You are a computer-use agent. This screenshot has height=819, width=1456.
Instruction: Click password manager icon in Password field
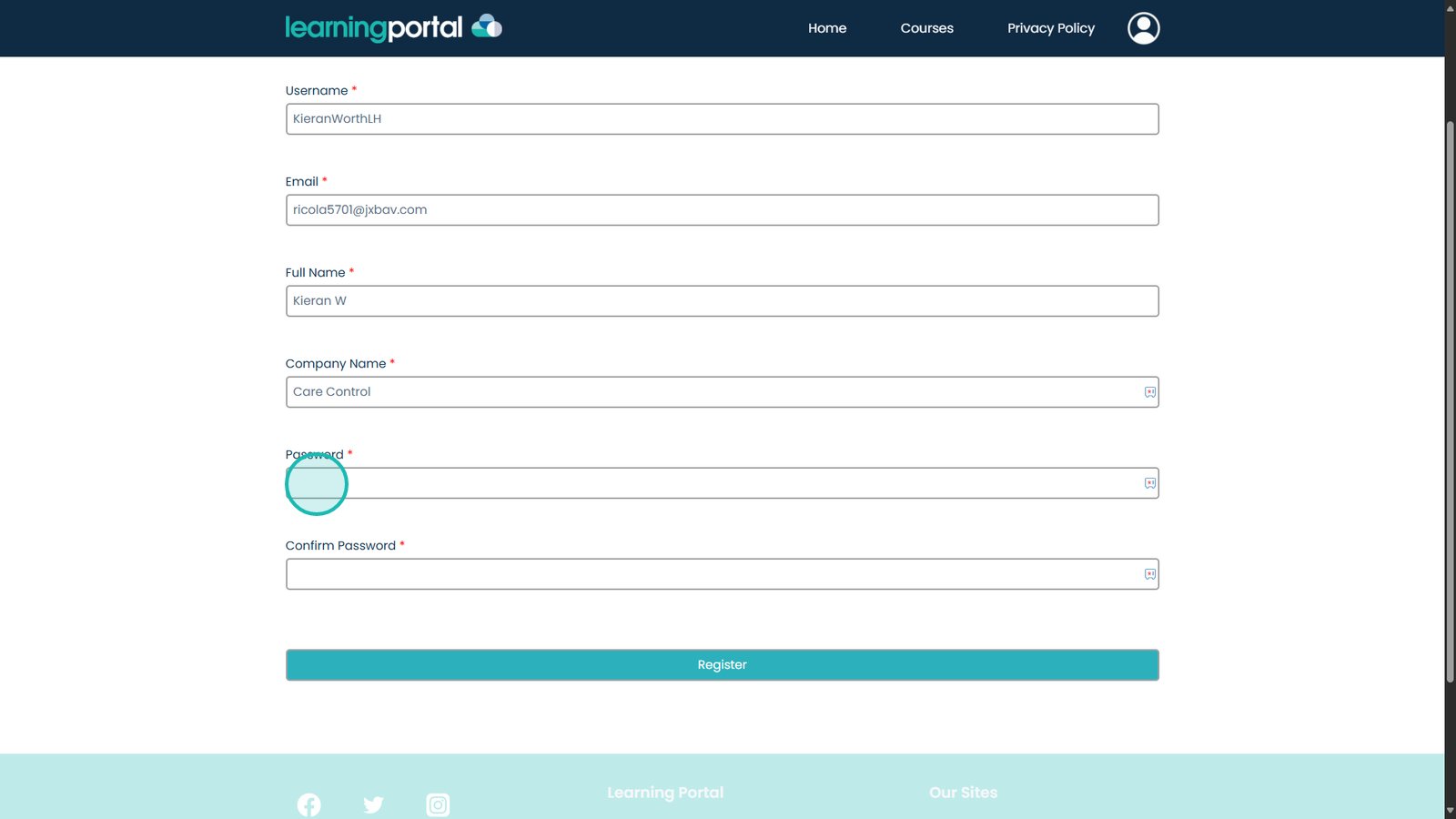click(1149, 483)
